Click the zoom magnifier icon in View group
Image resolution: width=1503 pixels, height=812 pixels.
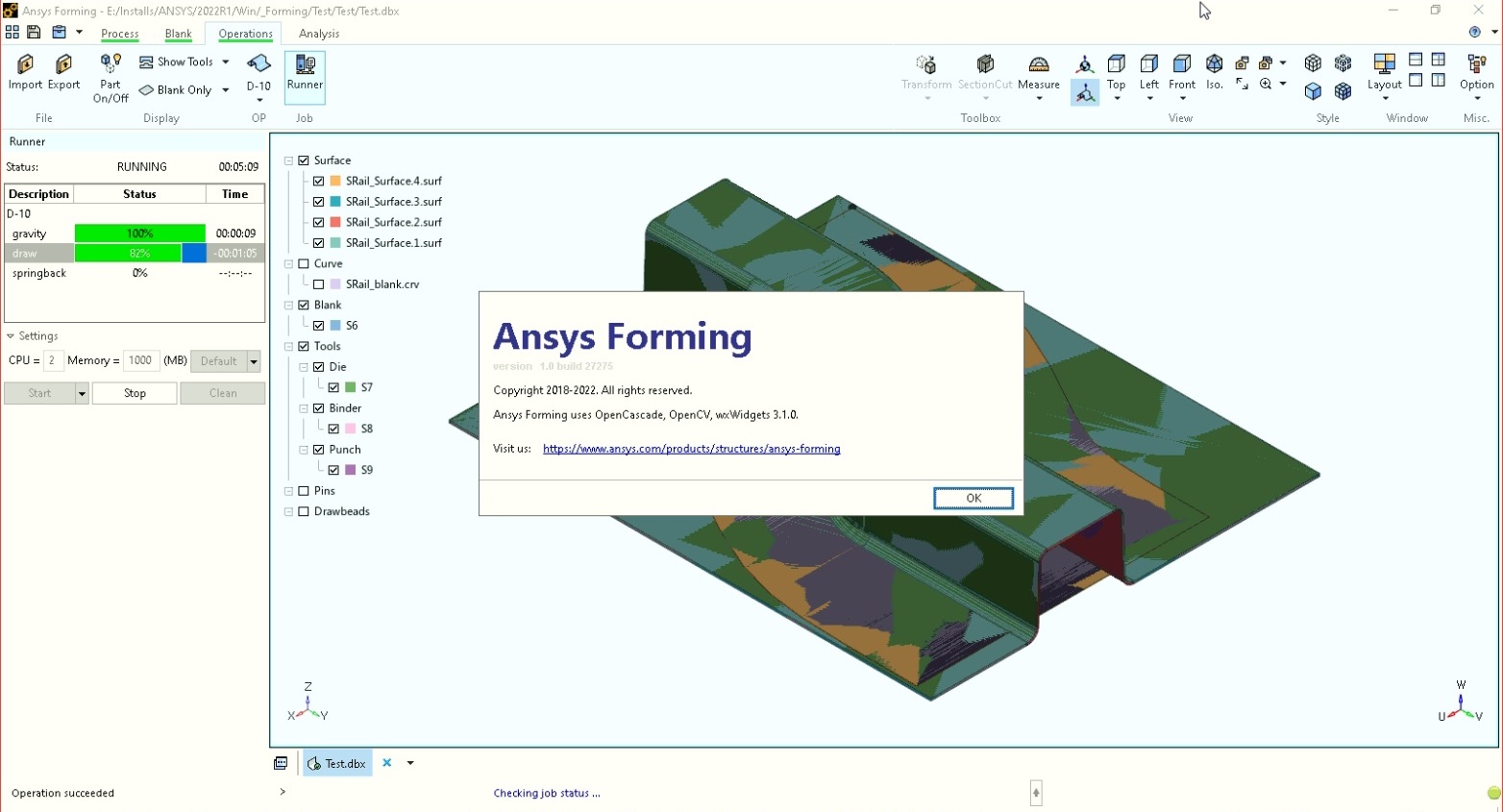click(1267, 85)
